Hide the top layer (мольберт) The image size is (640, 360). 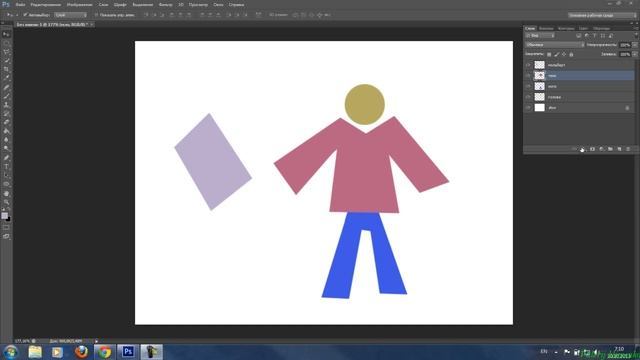click(x=528, y=65)
